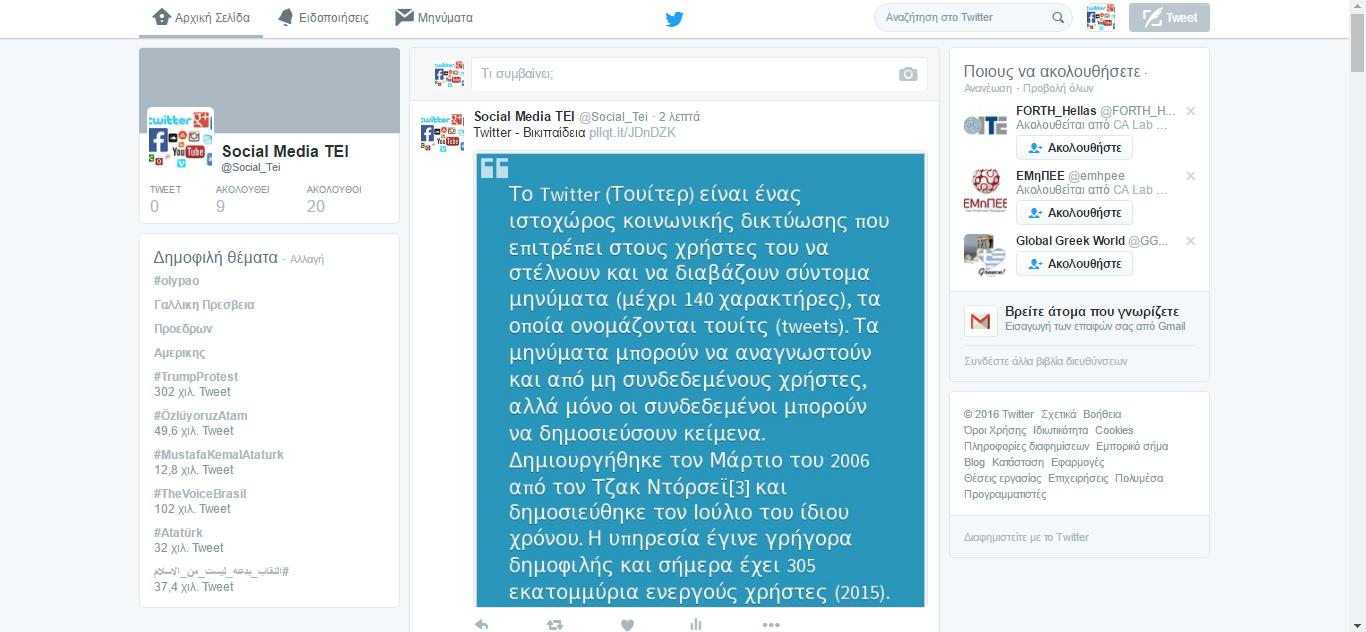Open trending hashtag #TheVoiceBrasil

(x=200, y=494)
